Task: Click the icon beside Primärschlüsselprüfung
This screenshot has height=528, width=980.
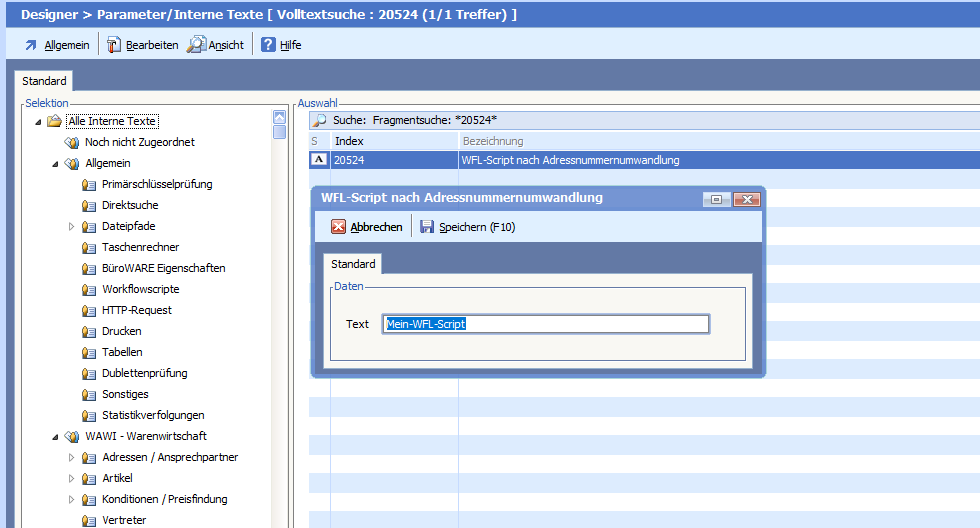Action: 89,184
